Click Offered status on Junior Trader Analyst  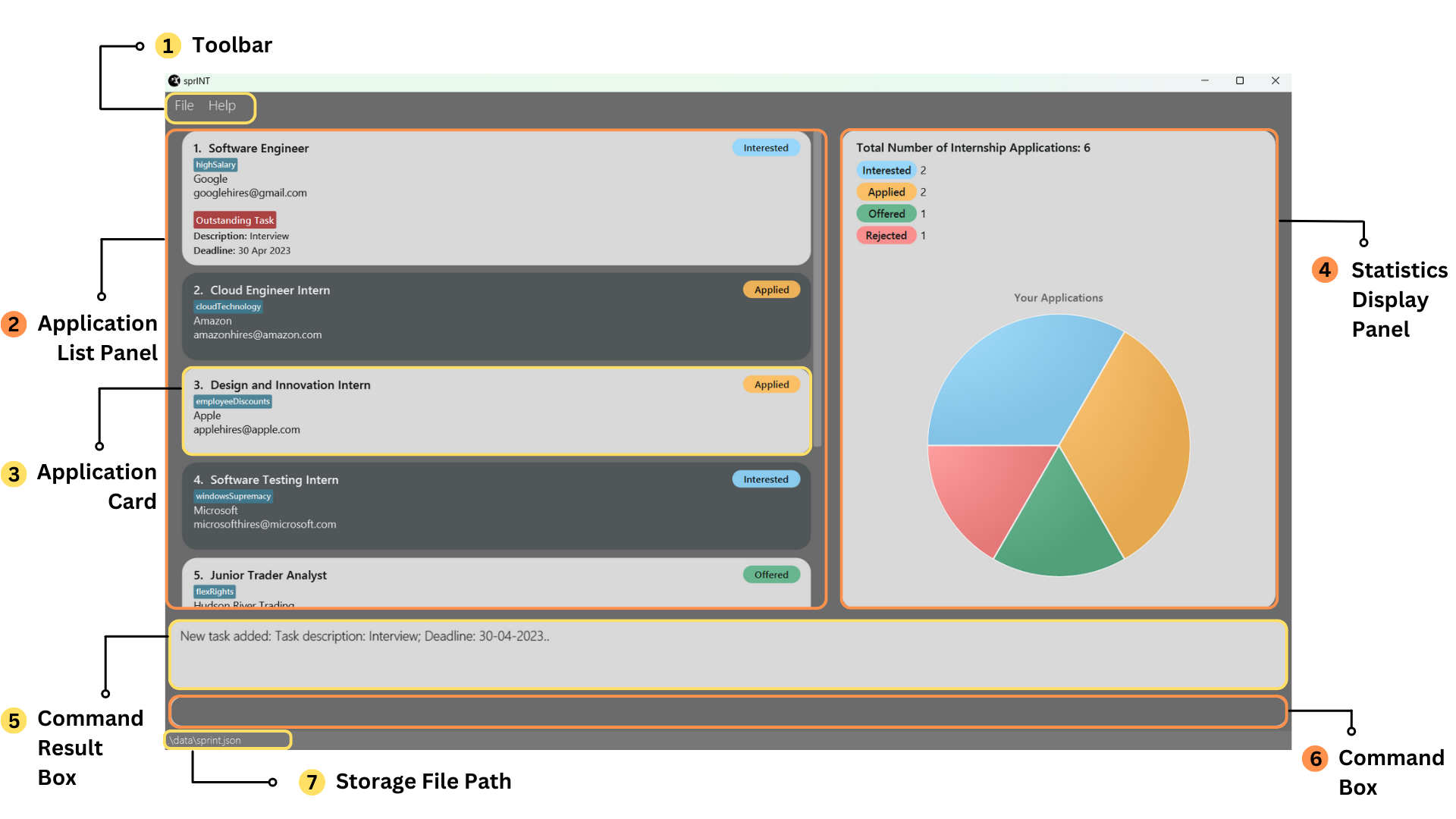(x=771, y=575)
